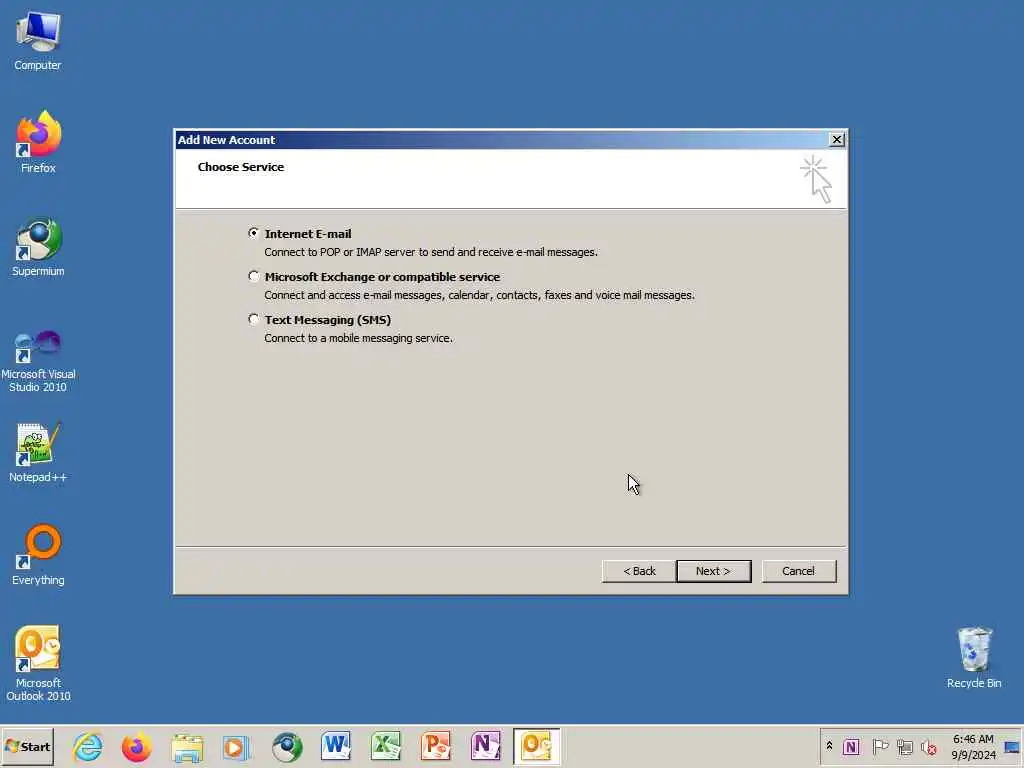This screenshot has width=1024, height=768.
Task: Click the 'Connect to a mobile messaging service' text
Action: pos(358,338)
